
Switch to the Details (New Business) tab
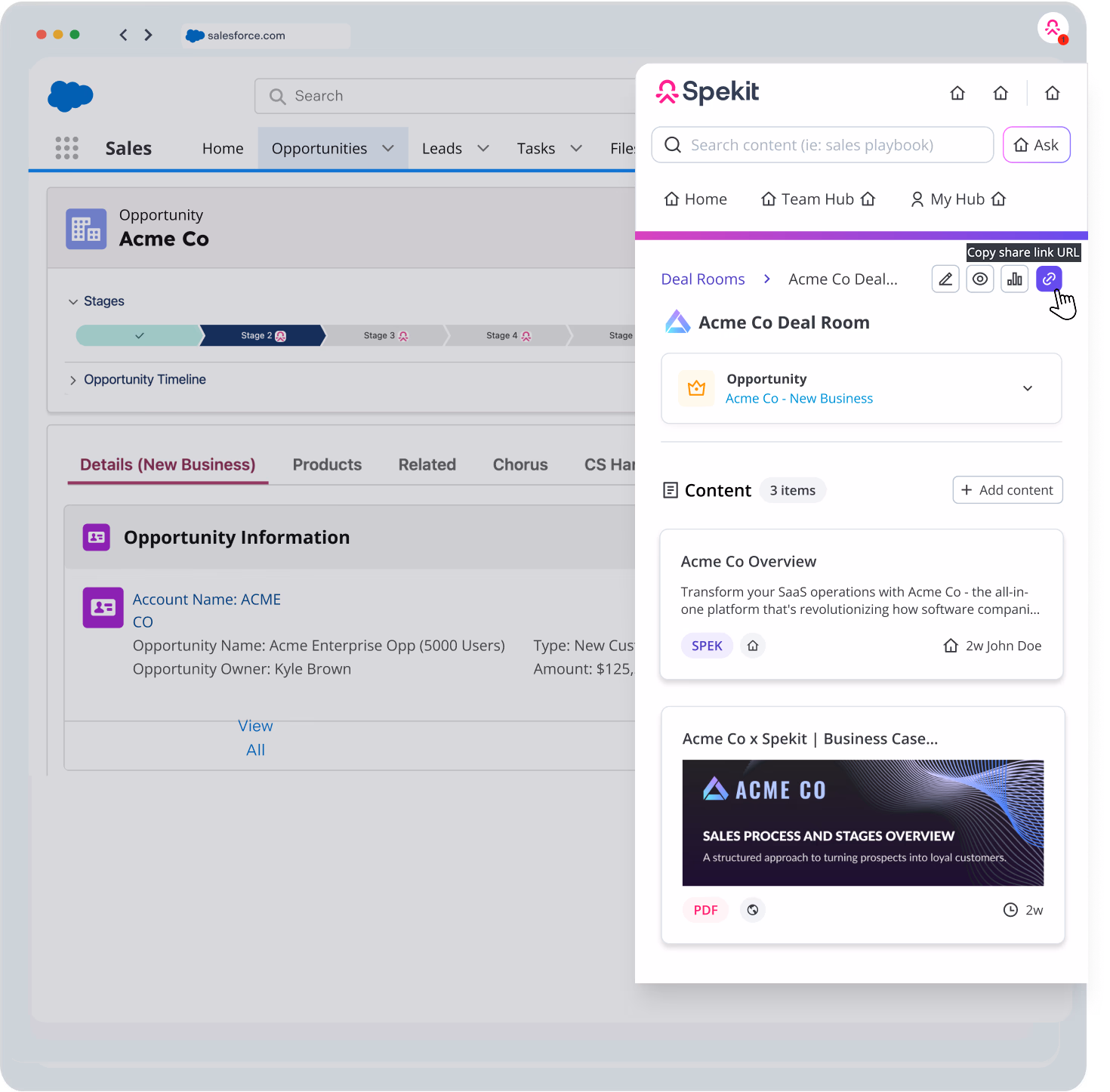(168, 464)
